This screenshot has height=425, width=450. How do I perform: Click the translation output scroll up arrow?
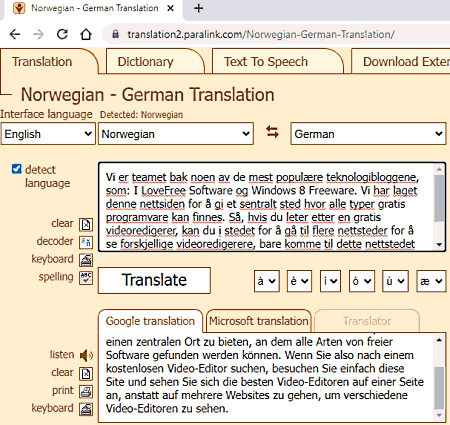pyautogui.click(x=439, y=340)
